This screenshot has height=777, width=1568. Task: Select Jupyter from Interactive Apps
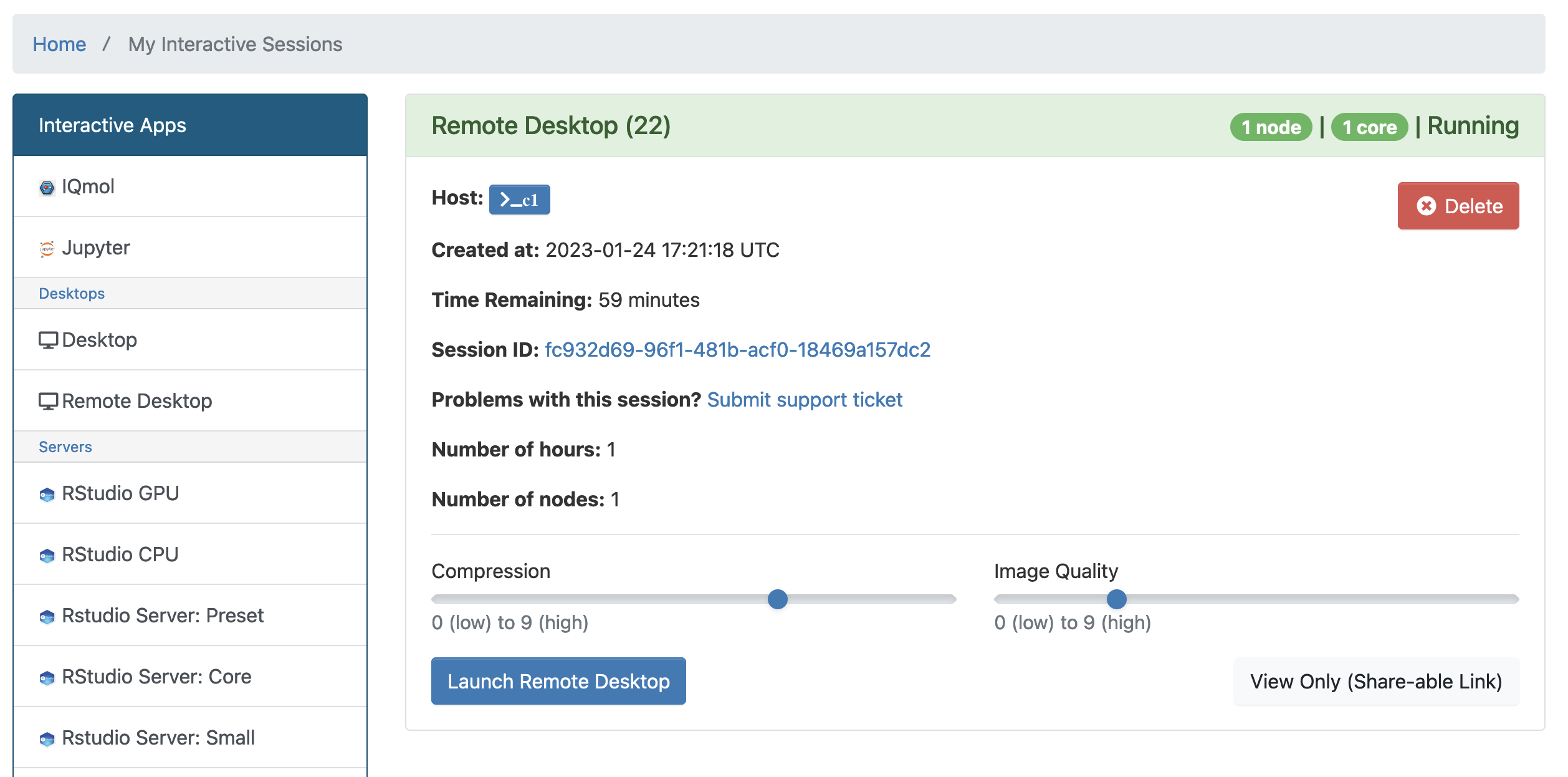pyautogui.click(x=97, y=248)
